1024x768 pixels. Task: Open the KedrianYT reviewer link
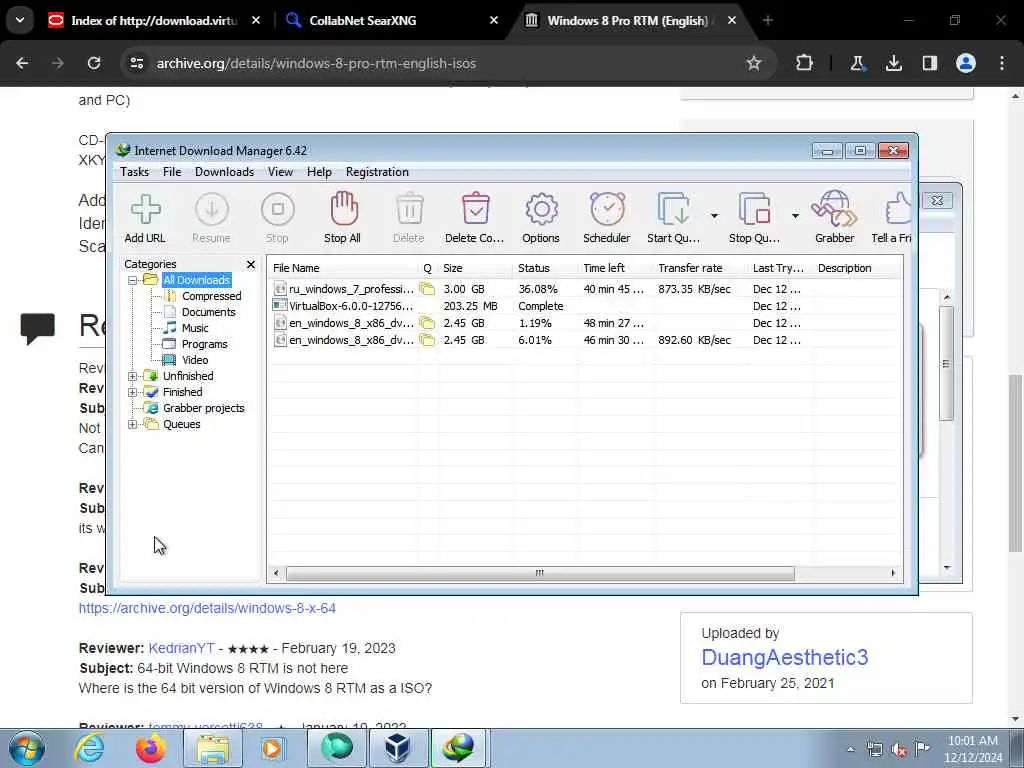(x=182, y=648)
